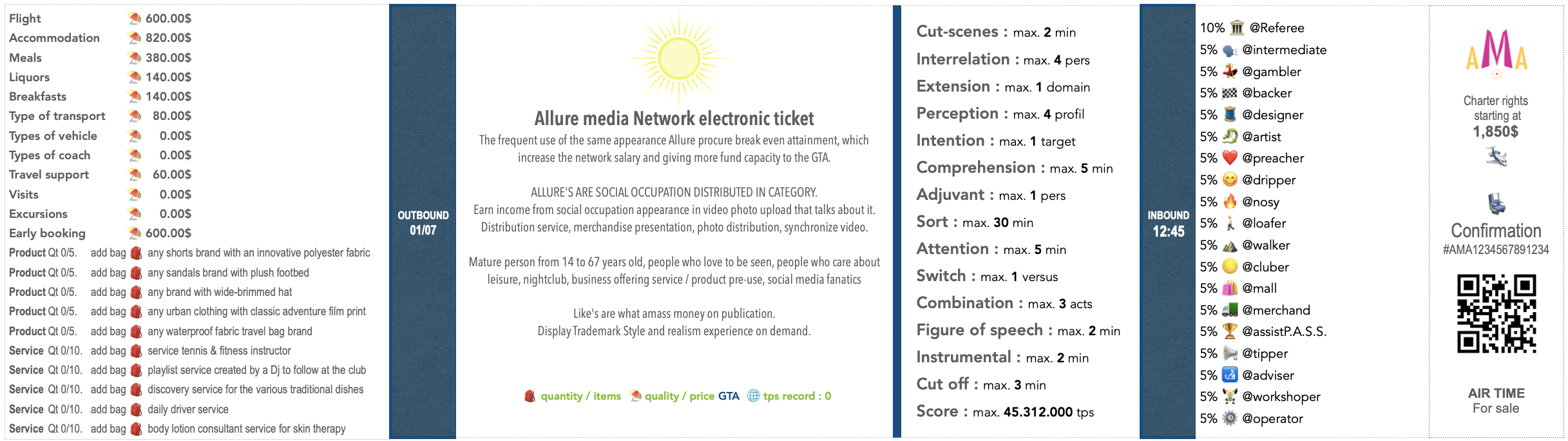Image resolution: width=1568 pixels, height=441 pixels.
Task: Click the trophy icon beside @assistP.A.S.S.
Action: 1230,331
